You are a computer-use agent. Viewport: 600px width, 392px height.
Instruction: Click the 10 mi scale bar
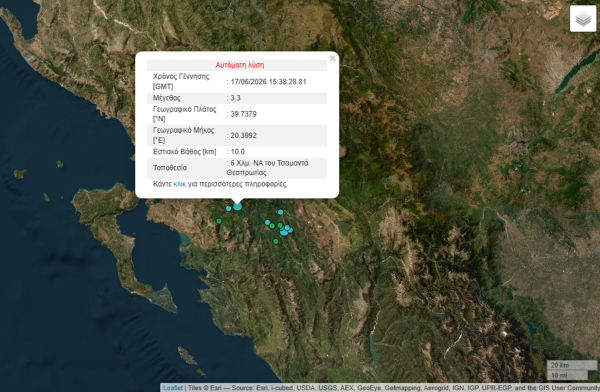click(567, 375)
